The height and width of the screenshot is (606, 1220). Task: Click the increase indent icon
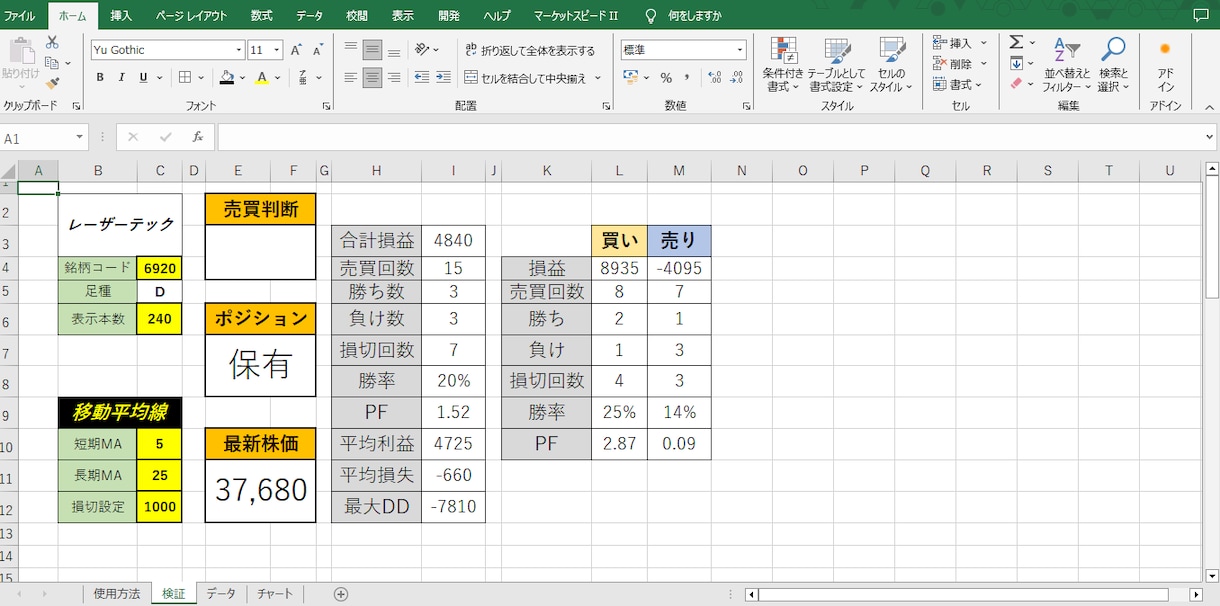coord(443,77)
